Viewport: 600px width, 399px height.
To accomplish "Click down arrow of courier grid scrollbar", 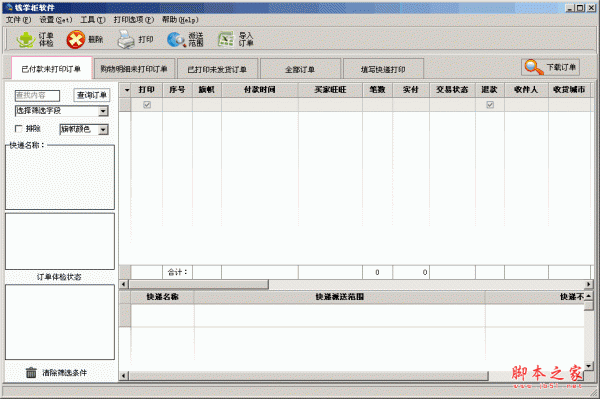I will click(x=589, y=366).
